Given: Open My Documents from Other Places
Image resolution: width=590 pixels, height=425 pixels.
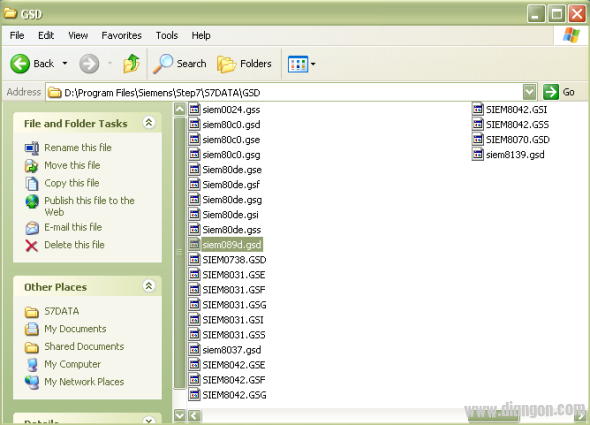Looking at the screenshot, I should (75, 329).
